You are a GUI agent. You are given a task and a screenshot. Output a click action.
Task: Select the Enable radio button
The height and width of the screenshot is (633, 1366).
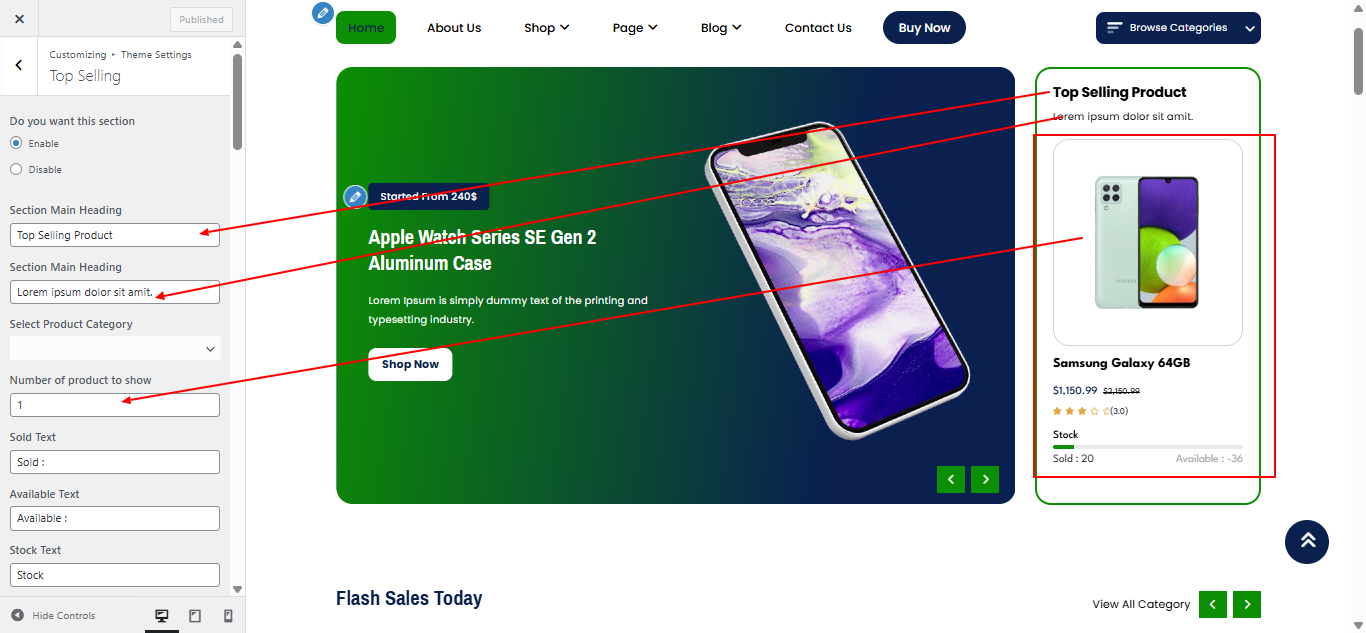tap(16, 143)
